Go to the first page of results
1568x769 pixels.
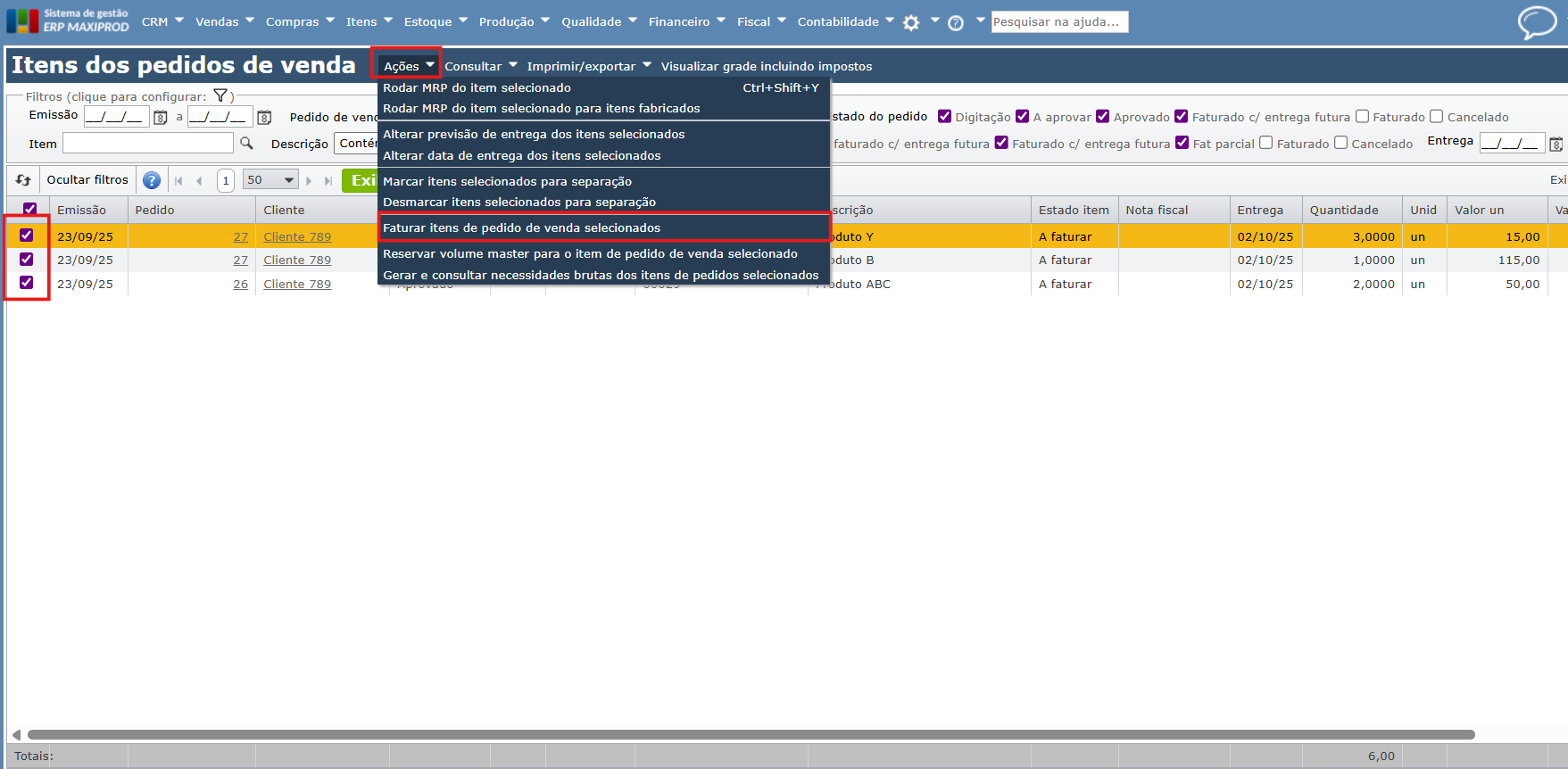pyautogui.click(x=178, y=180)
